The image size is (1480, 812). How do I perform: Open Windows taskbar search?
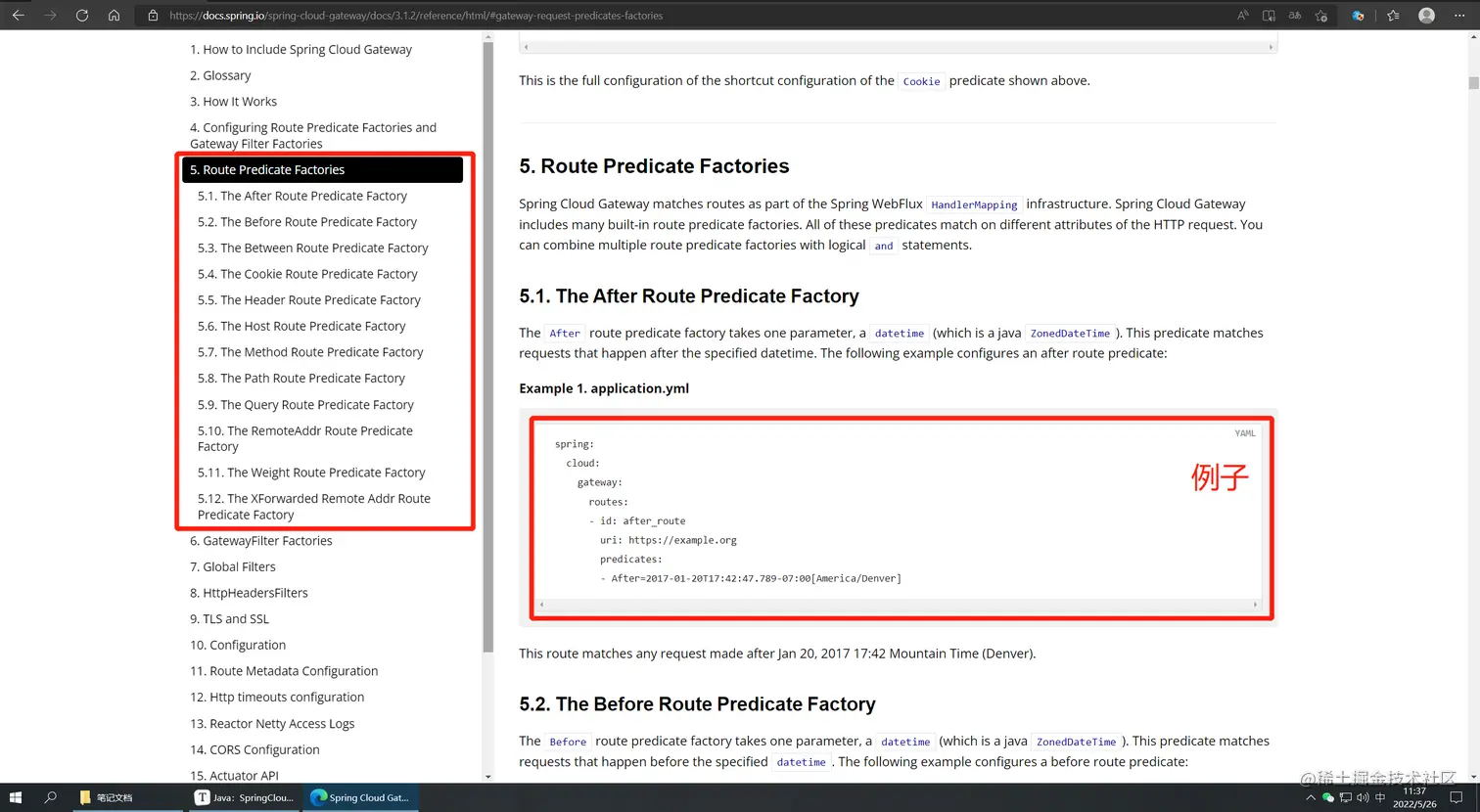click(x=51, y=797)
